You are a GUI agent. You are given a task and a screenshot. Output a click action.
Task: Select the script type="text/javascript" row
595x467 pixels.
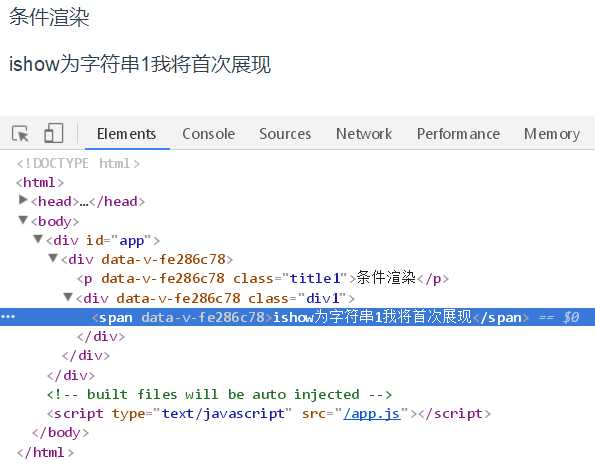point(269,414)
